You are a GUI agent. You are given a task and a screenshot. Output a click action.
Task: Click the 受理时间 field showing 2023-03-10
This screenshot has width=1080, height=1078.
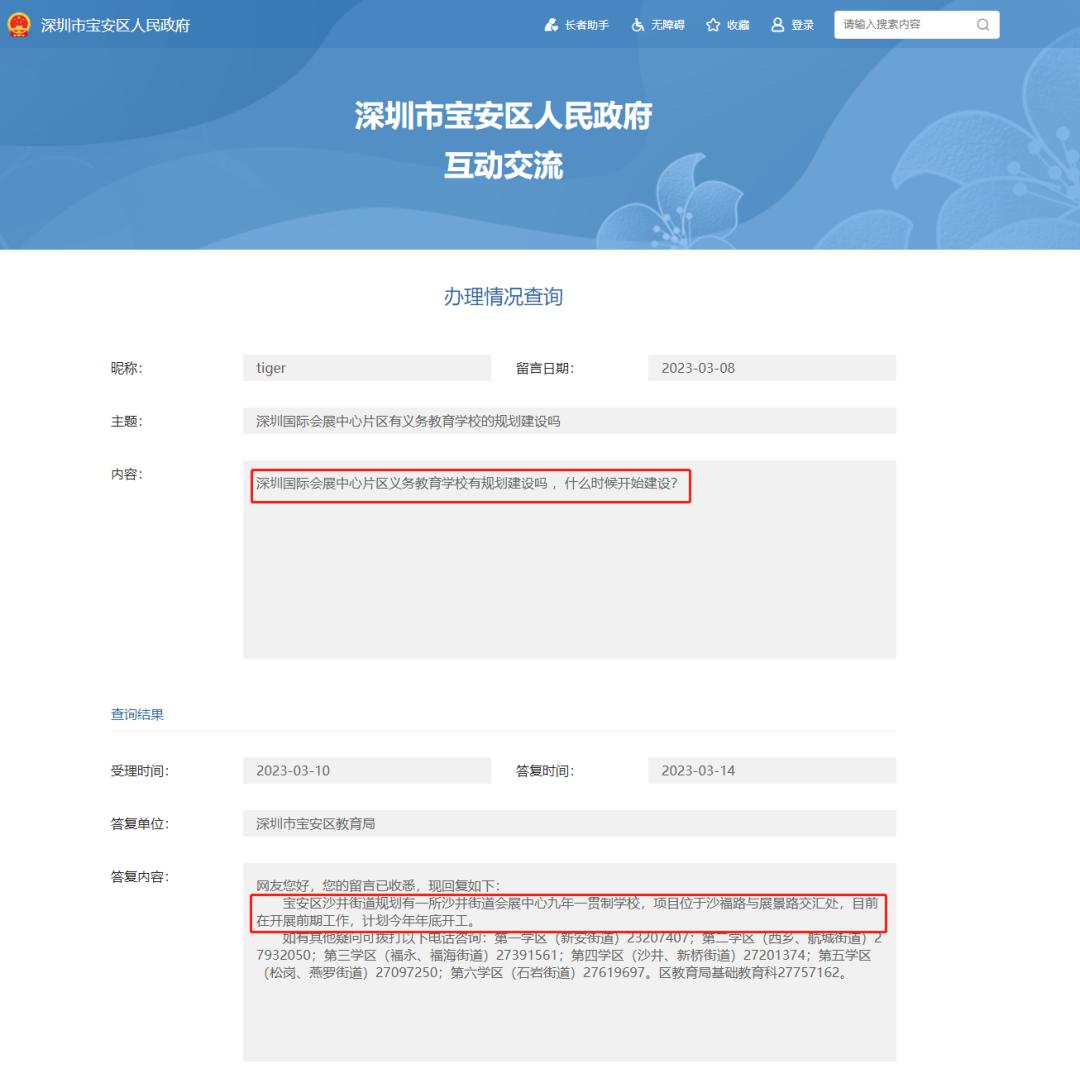point(367,770)
